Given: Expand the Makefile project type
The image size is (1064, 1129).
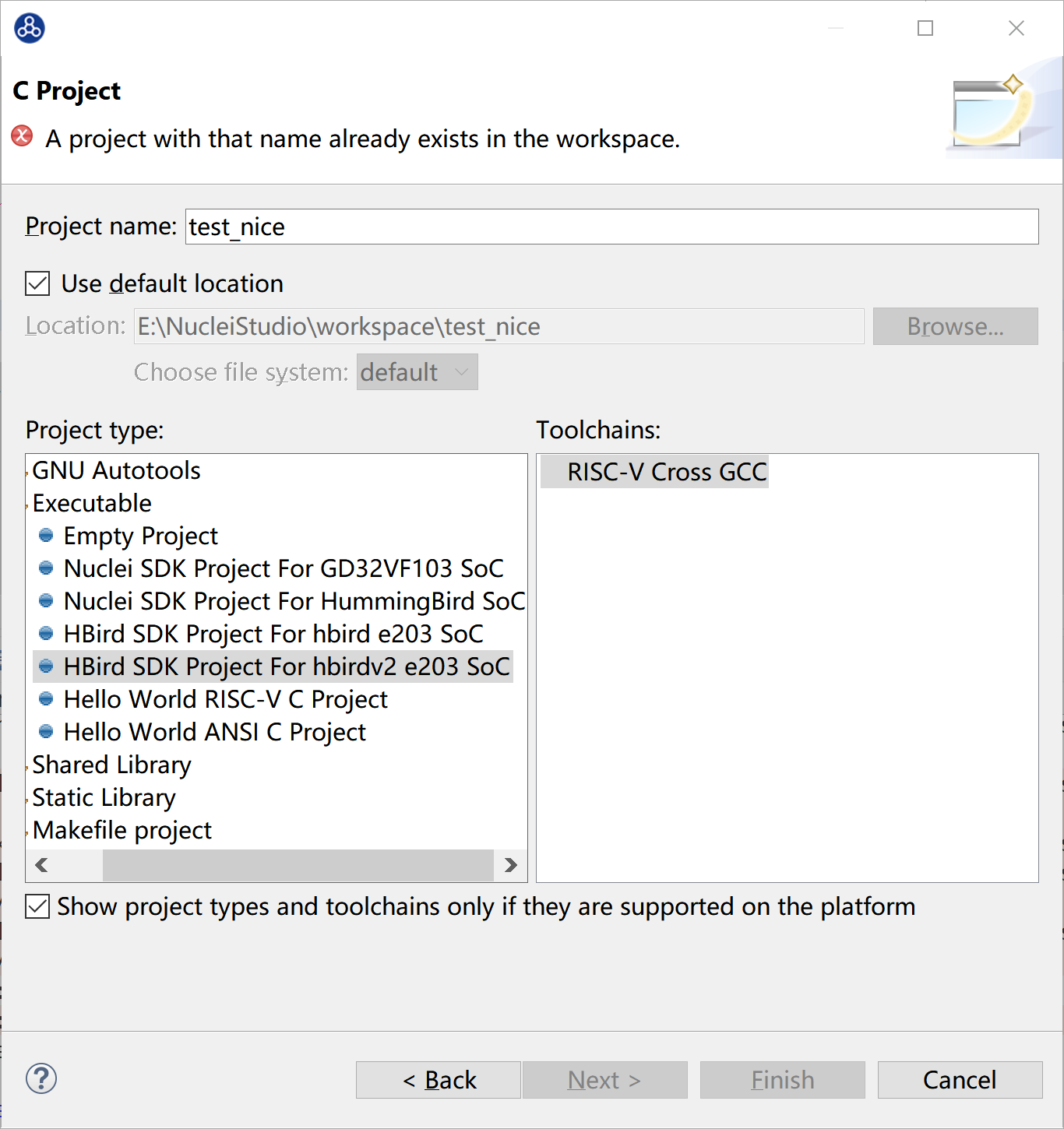Looking at the screenshot, I should click(x=28, y=832).
